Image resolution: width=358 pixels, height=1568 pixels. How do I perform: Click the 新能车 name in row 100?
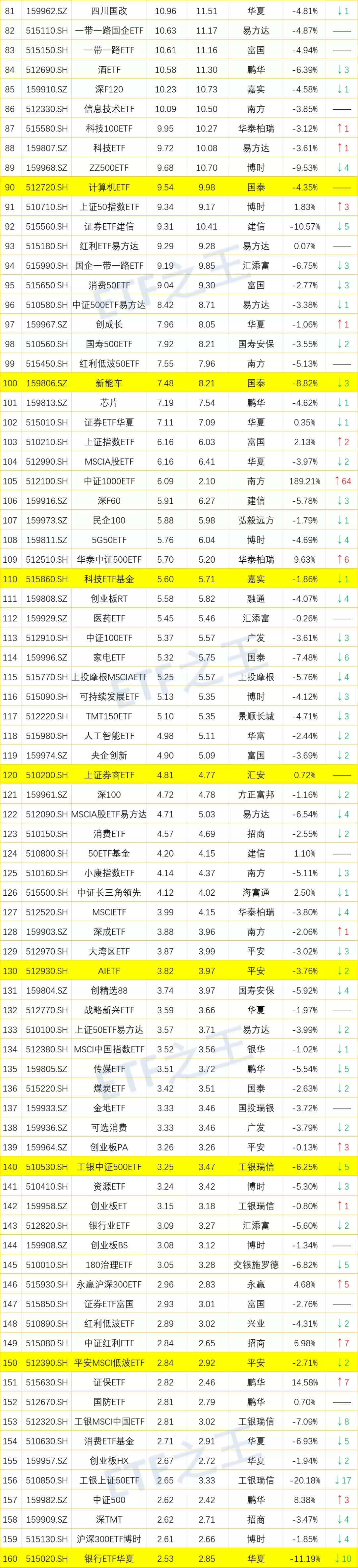coord(109,383)
